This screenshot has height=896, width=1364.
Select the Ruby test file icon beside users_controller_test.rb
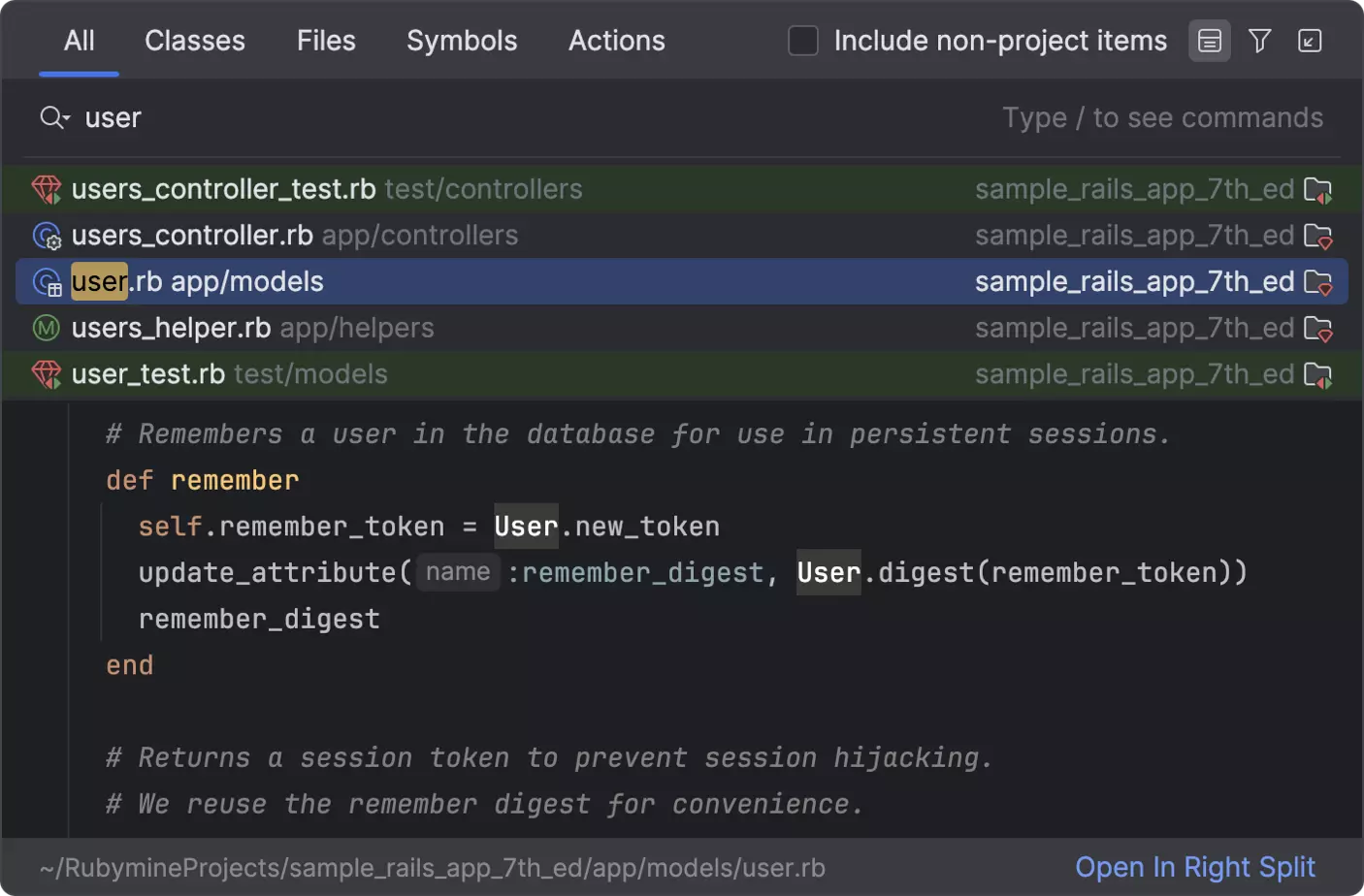(x=46, y=189)
